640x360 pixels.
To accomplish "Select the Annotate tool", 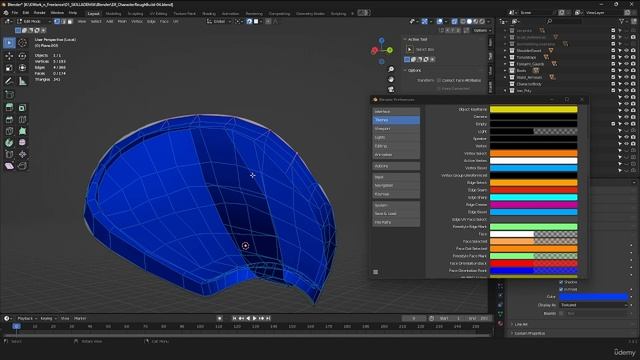I will [x=9, y=81].
